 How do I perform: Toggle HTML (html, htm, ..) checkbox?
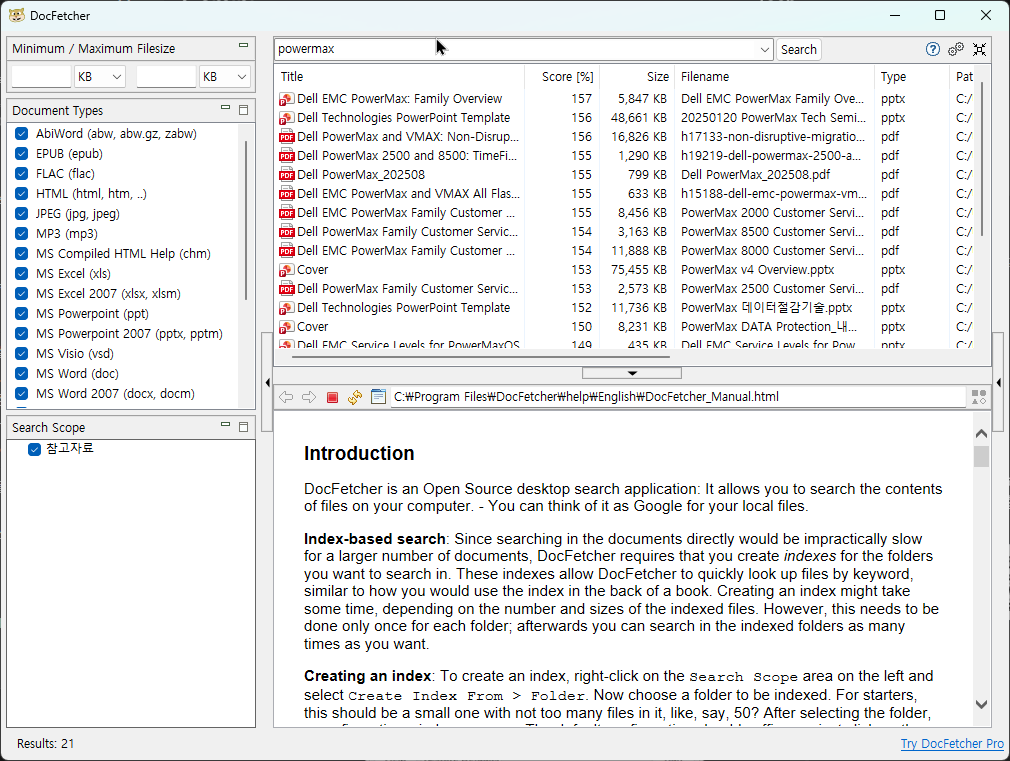point(21,194)
